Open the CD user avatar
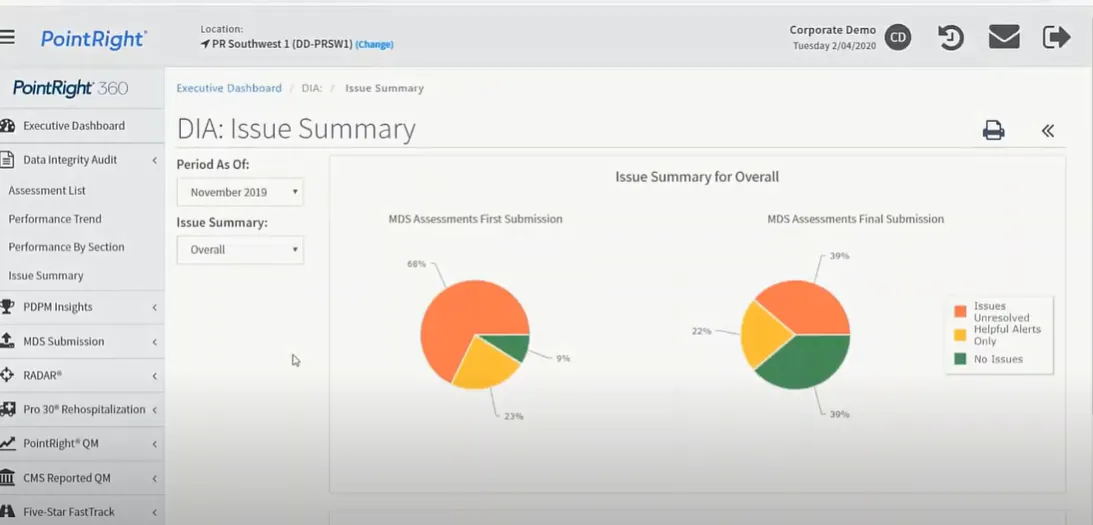Screen dimensions: 1093x525 pyautogui.click(x=898, y=37)
